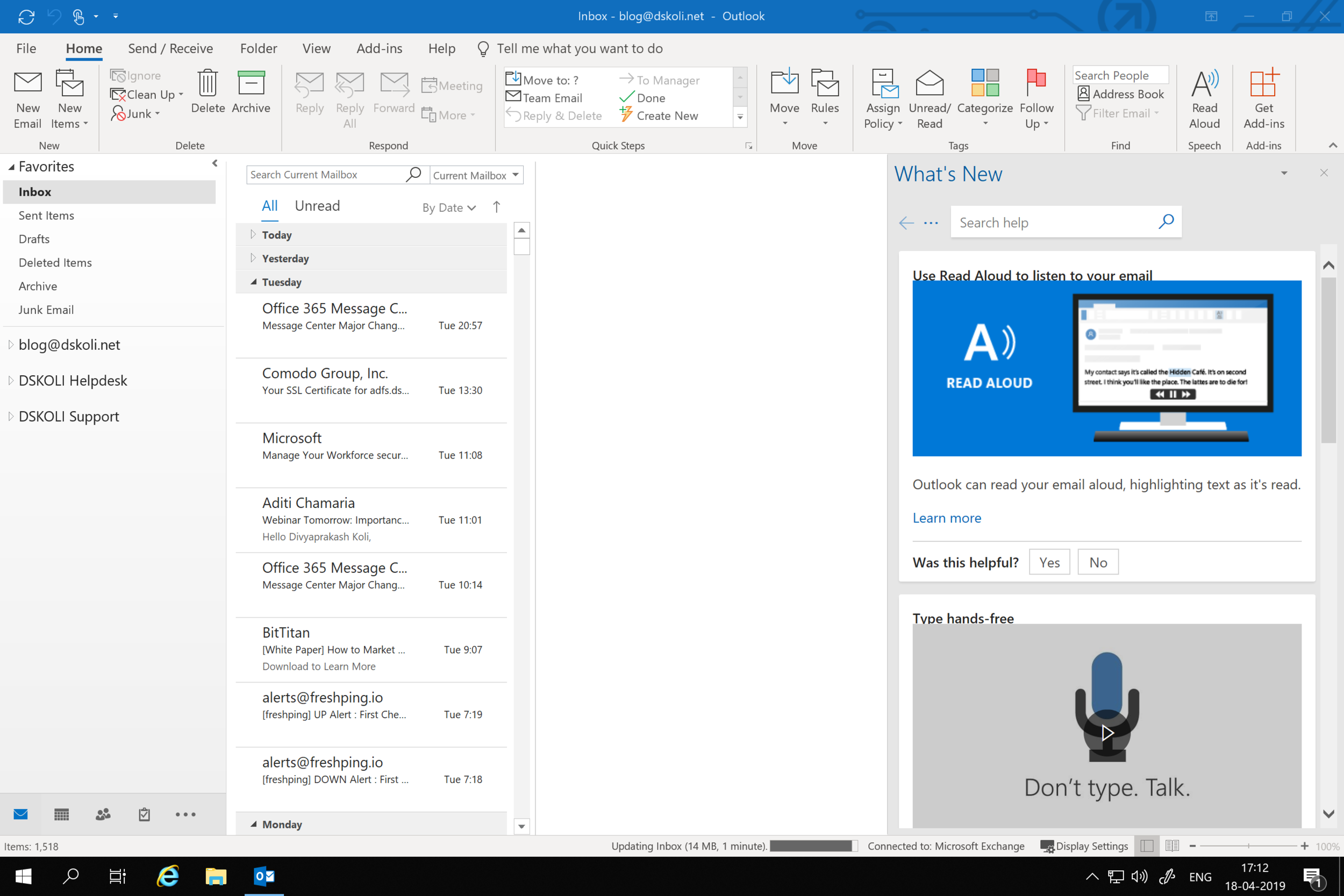Viewport: 1344px width, 896px height.
Task: Reverse the sort order arrow
Action: click(x=497, y=207)
